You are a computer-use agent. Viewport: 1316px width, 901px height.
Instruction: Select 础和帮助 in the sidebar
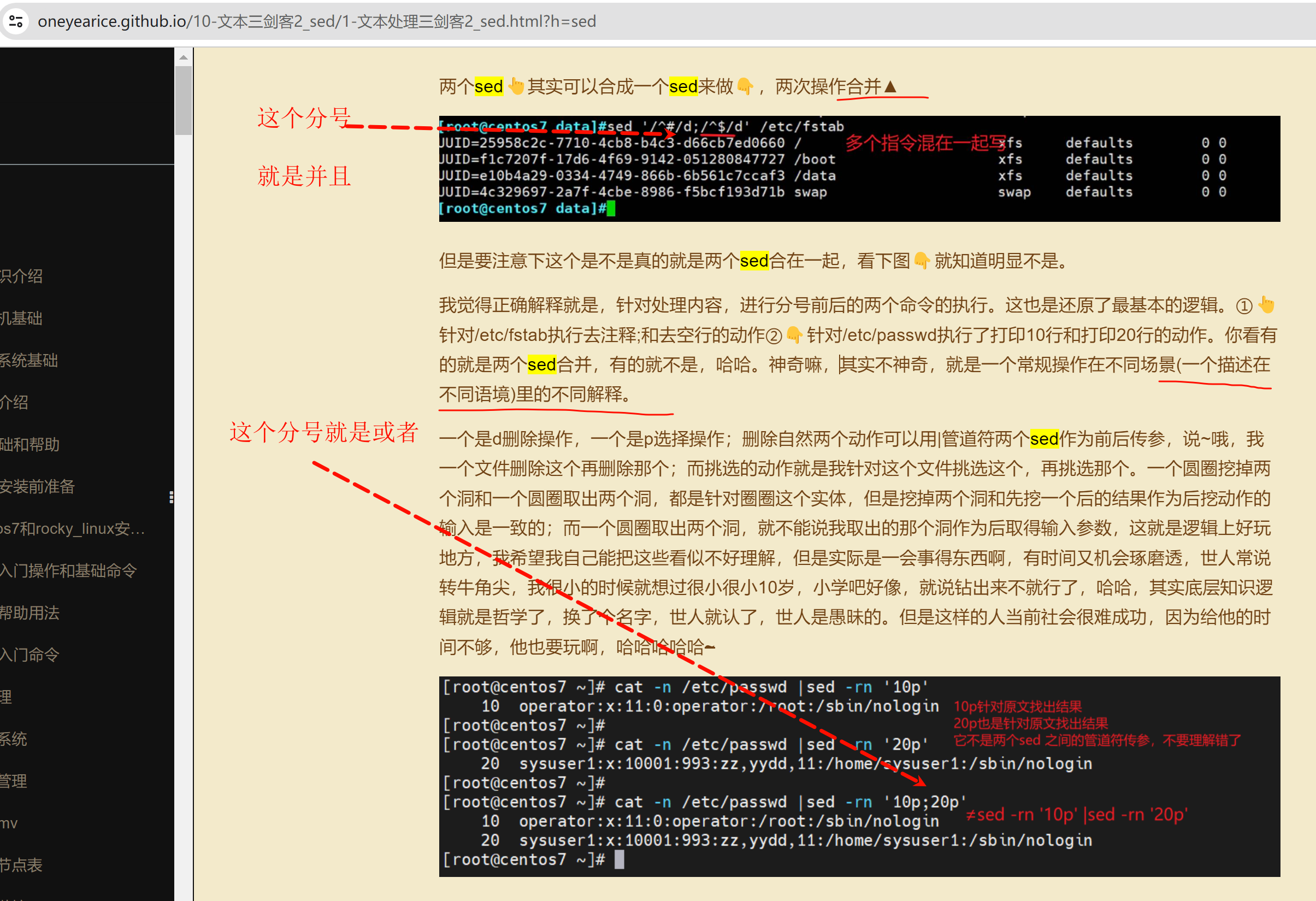click(29, 445)
